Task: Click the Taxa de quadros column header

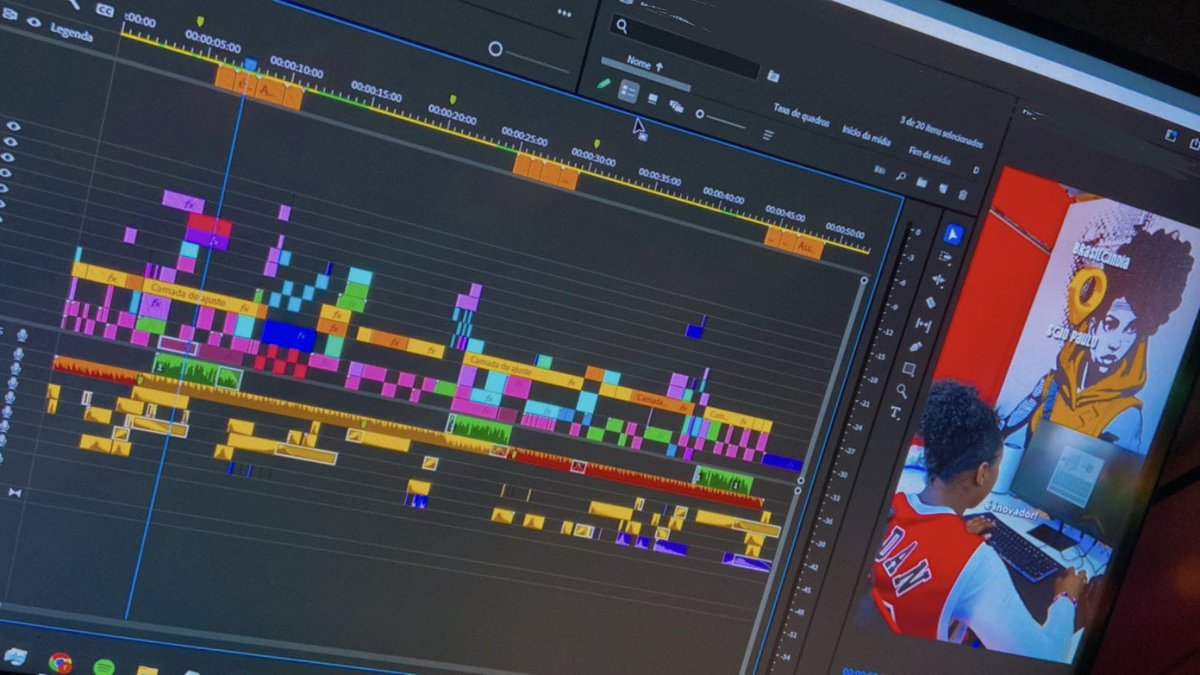Action: pyautogui.click(x=801, y=113)
